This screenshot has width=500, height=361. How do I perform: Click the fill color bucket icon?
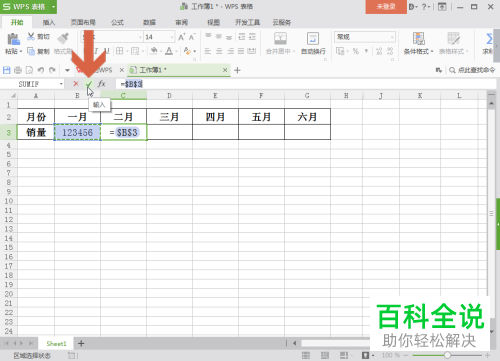point(154,51)
